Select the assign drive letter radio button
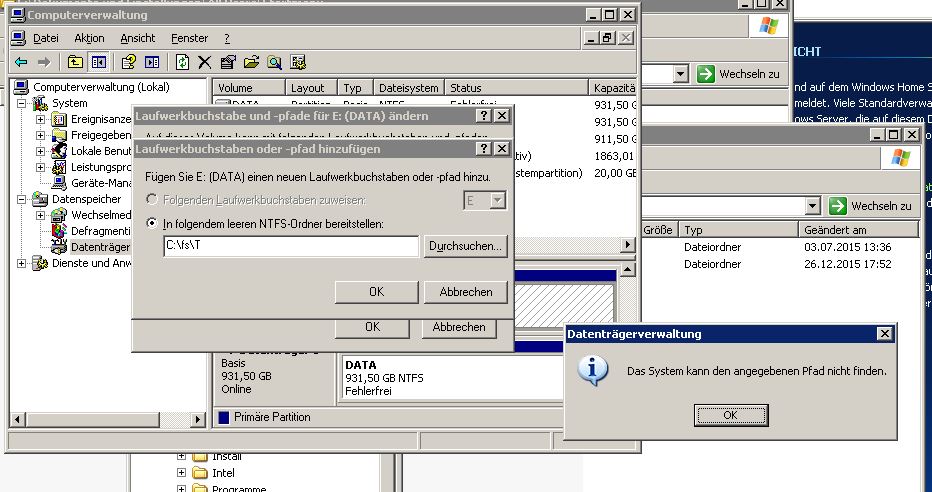This screenshot has width=932, height=492. 153,201
